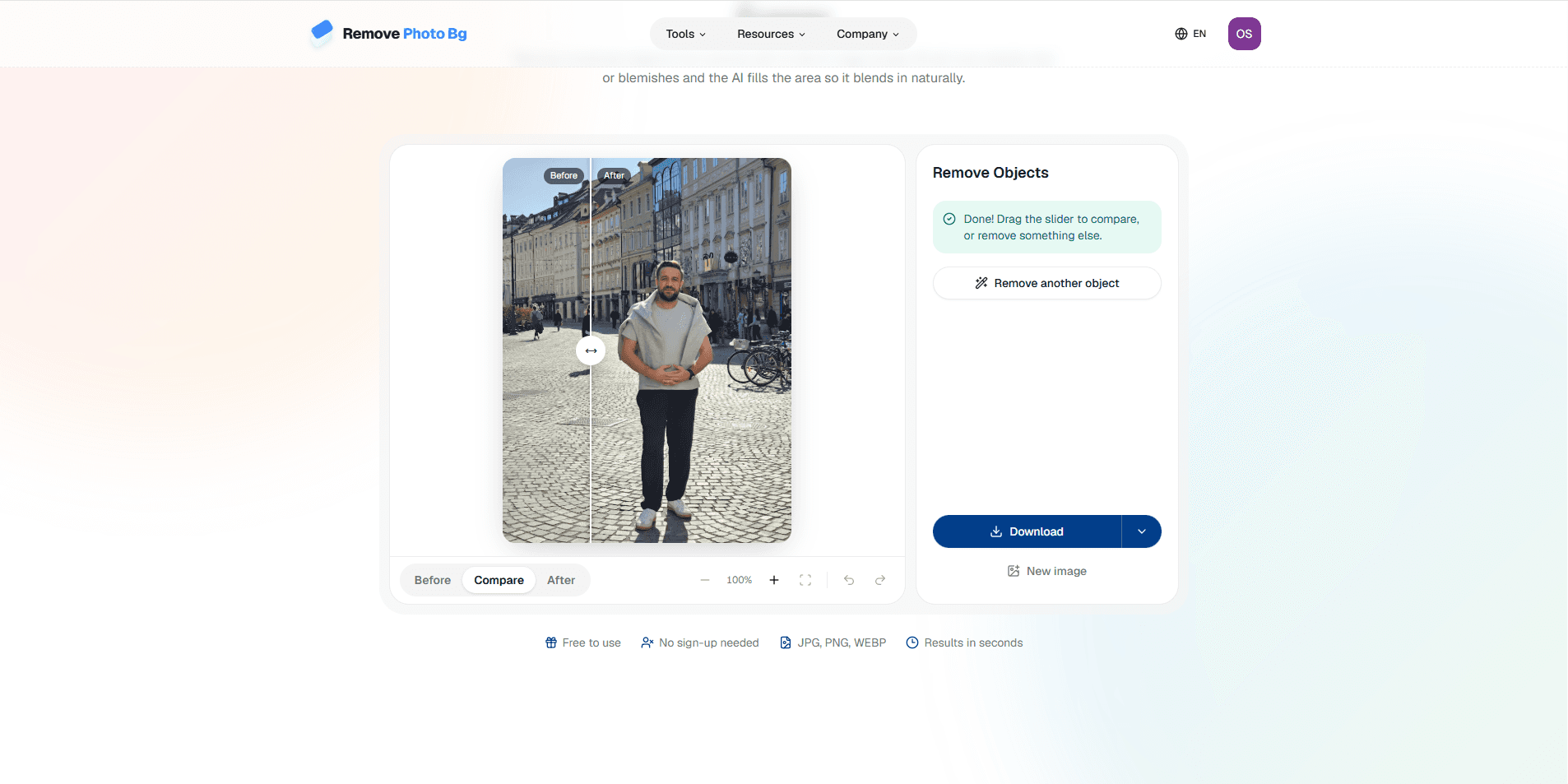Click the Before label on photo
The image size is (1568, 784).
564,175
